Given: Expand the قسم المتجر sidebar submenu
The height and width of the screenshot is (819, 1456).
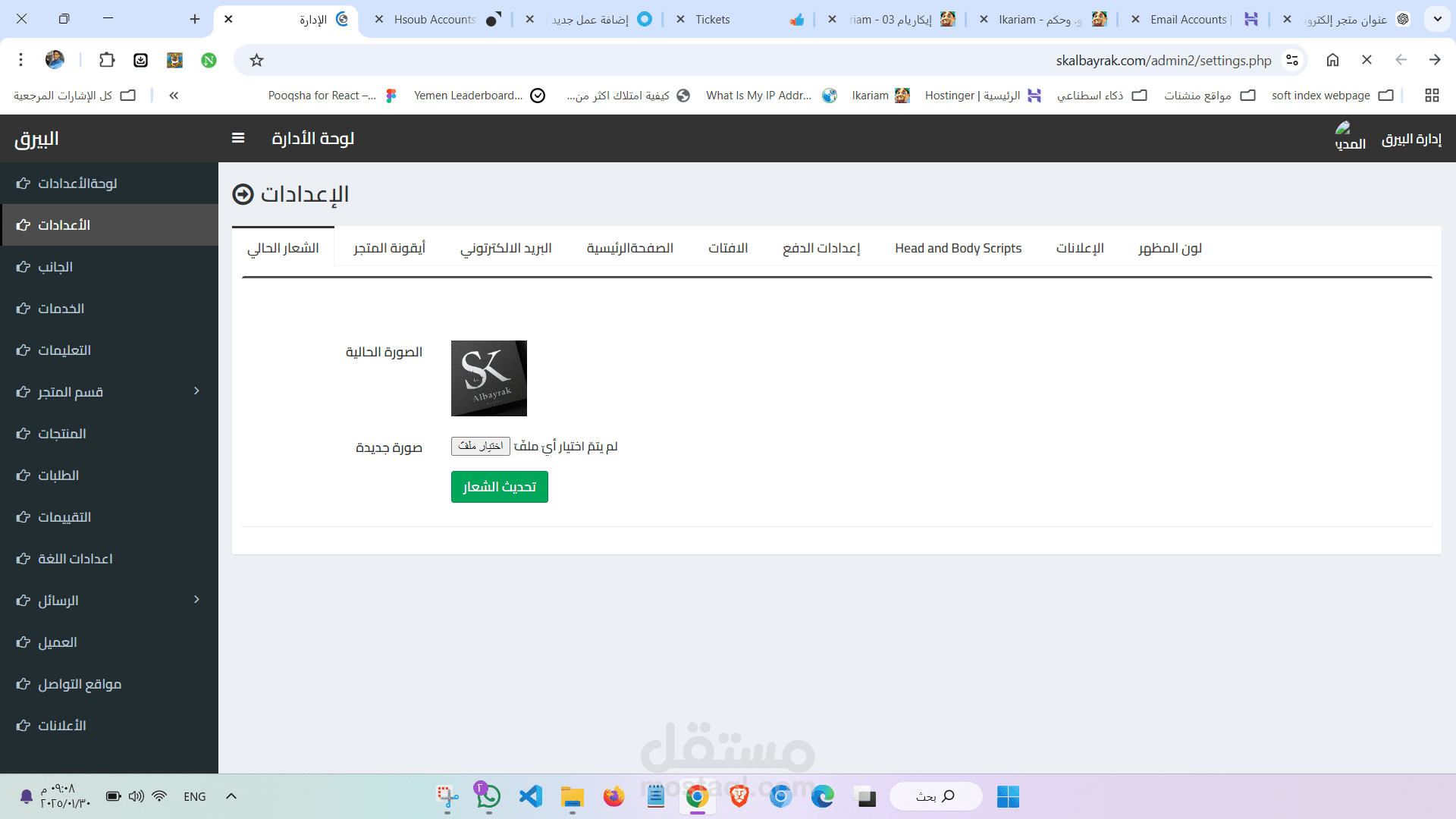Looking at the screenshot, I should point(196,391).
